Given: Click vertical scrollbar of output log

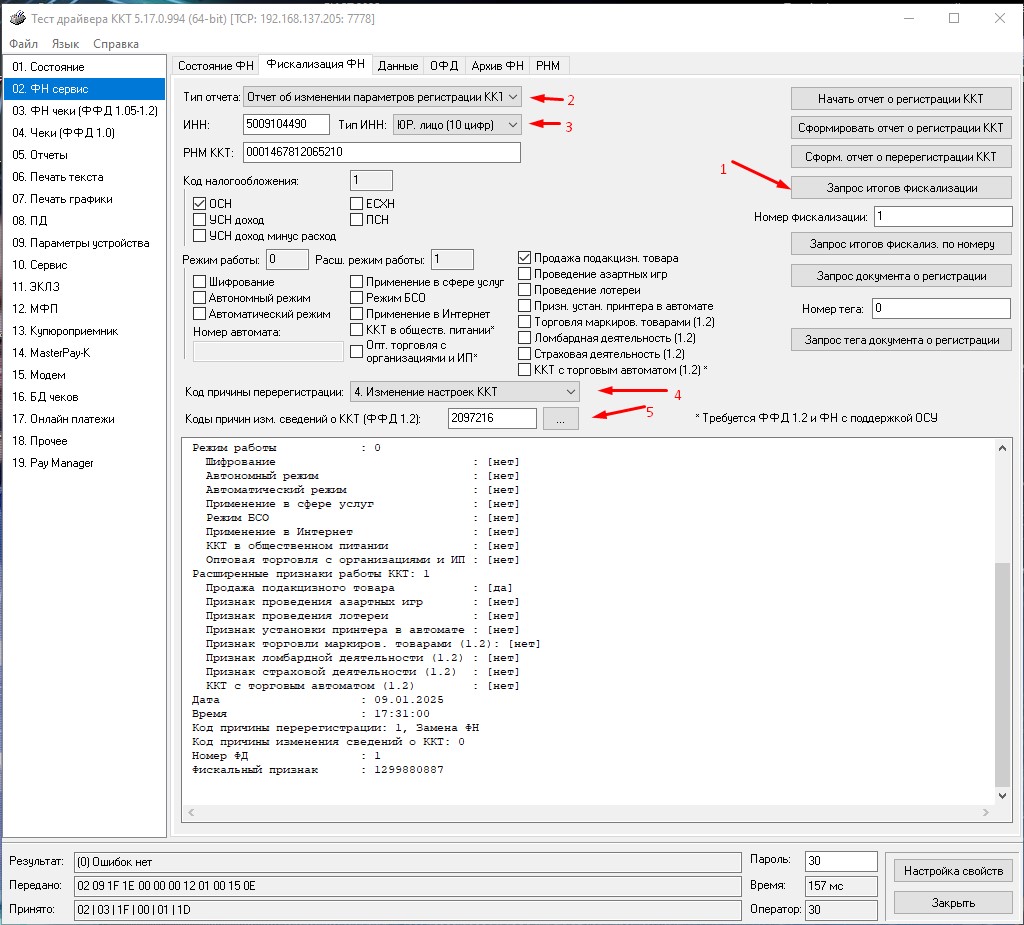Looking at the screenshot, I should pyautogui.click(x=1002, y=674).
